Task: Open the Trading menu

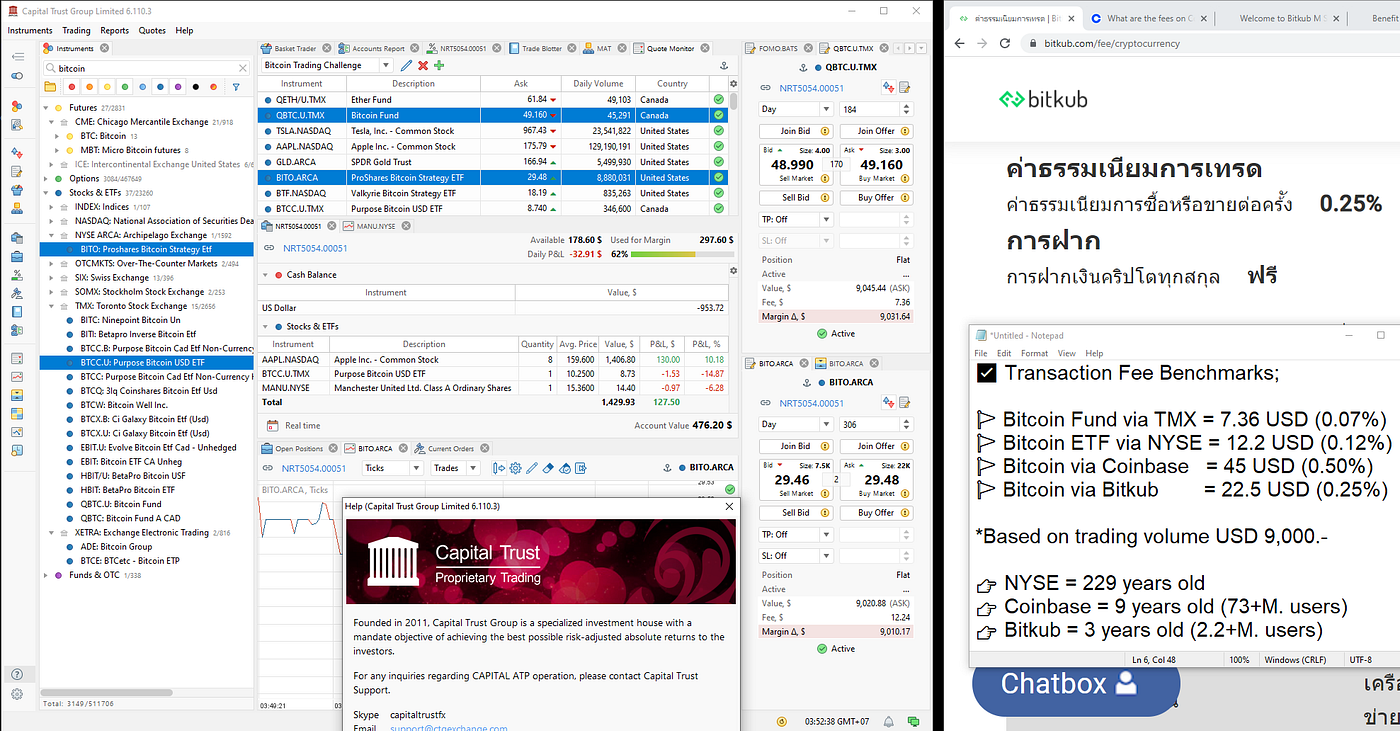Action: (76, 31)
